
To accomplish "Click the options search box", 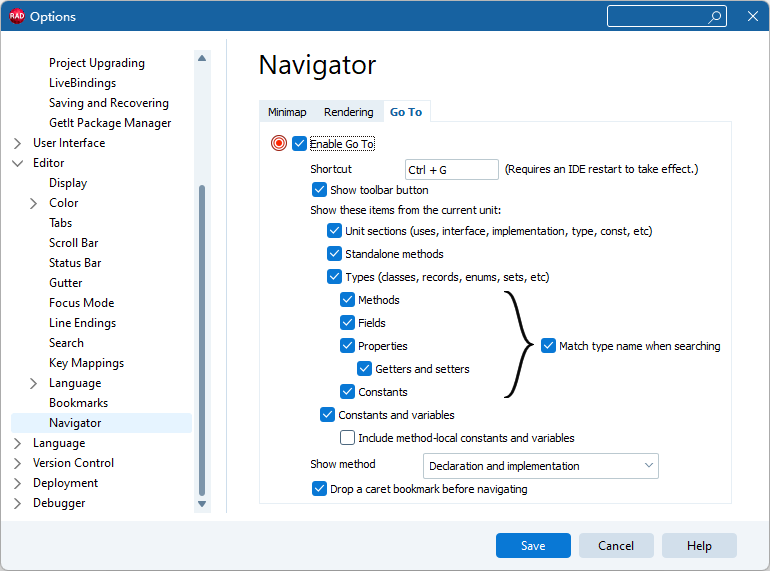I will click(x=667, y=17).
